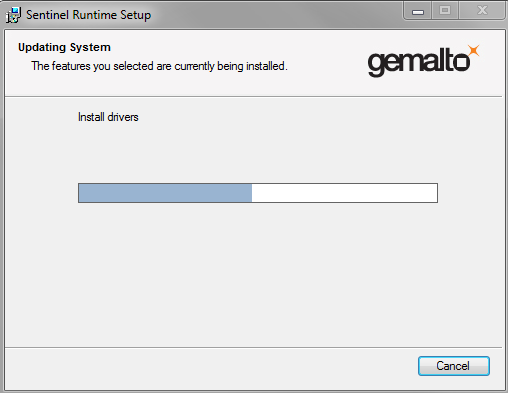This screenshot has width=508, height=393.
Task: Click the word "drivers" in status label
Action: 123,117
